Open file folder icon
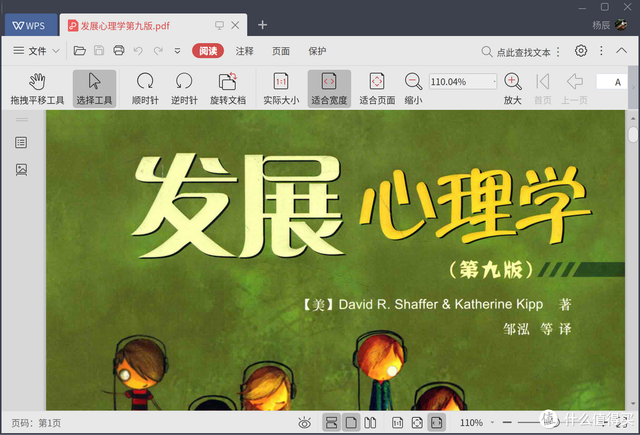 80,51
